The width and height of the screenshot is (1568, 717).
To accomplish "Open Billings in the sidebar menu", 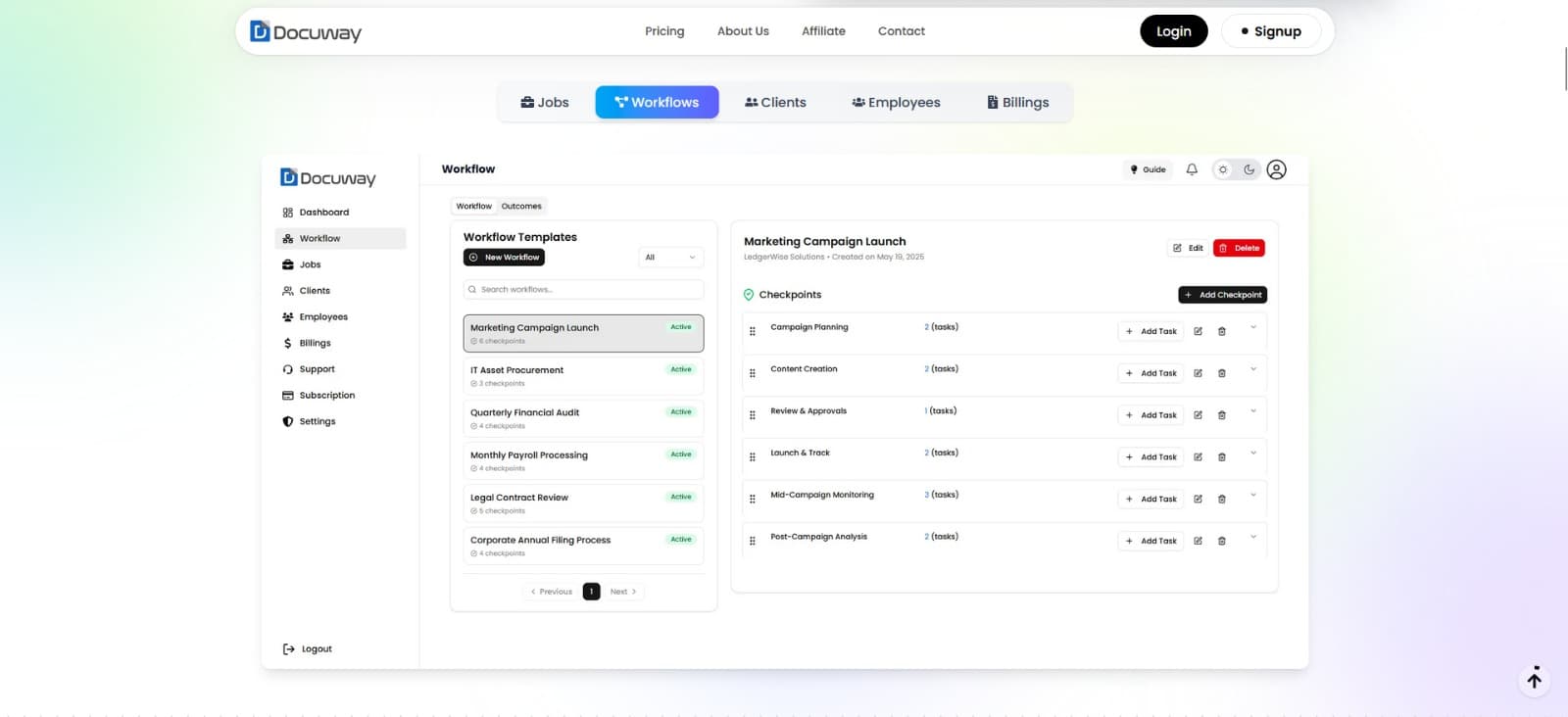I will [x=315, y=344].
